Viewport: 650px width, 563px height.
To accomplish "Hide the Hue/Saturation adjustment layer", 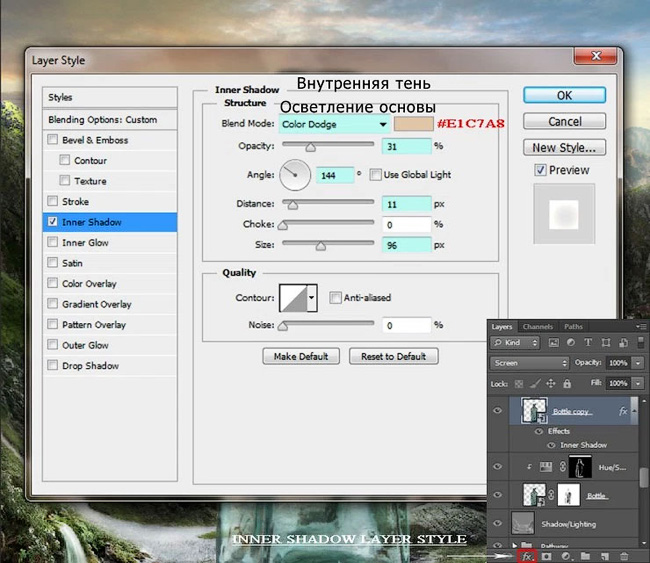I will pos(497,466).
